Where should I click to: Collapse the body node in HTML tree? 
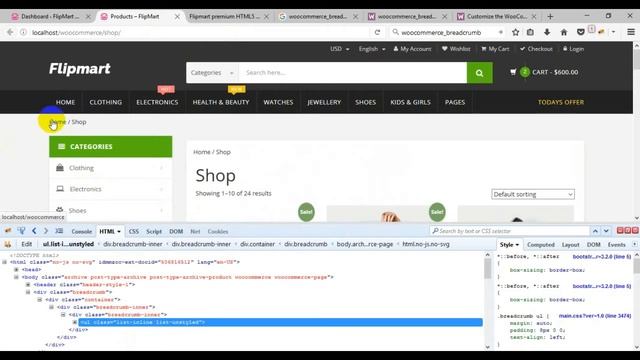[x=16, y=277]
